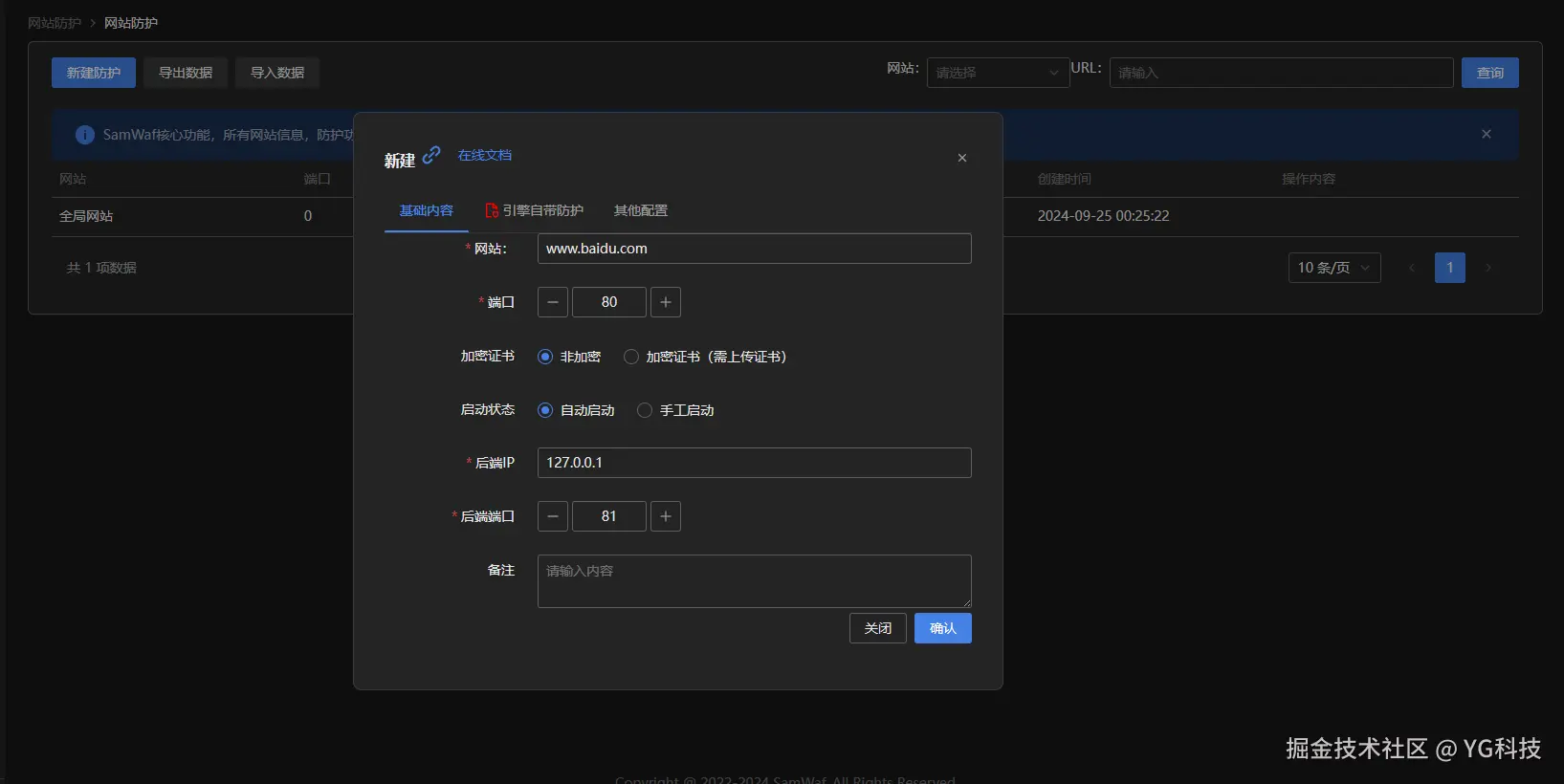Click the 全局网站 table cell
Screen dimensions: 1564x784
86,216
